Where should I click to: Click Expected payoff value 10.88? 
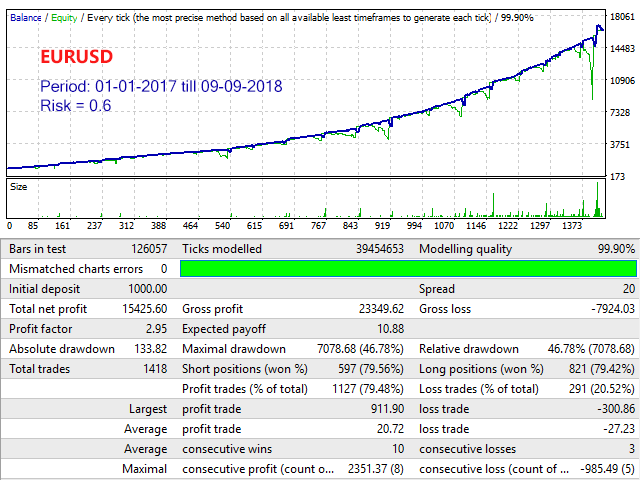click(391, 329)
